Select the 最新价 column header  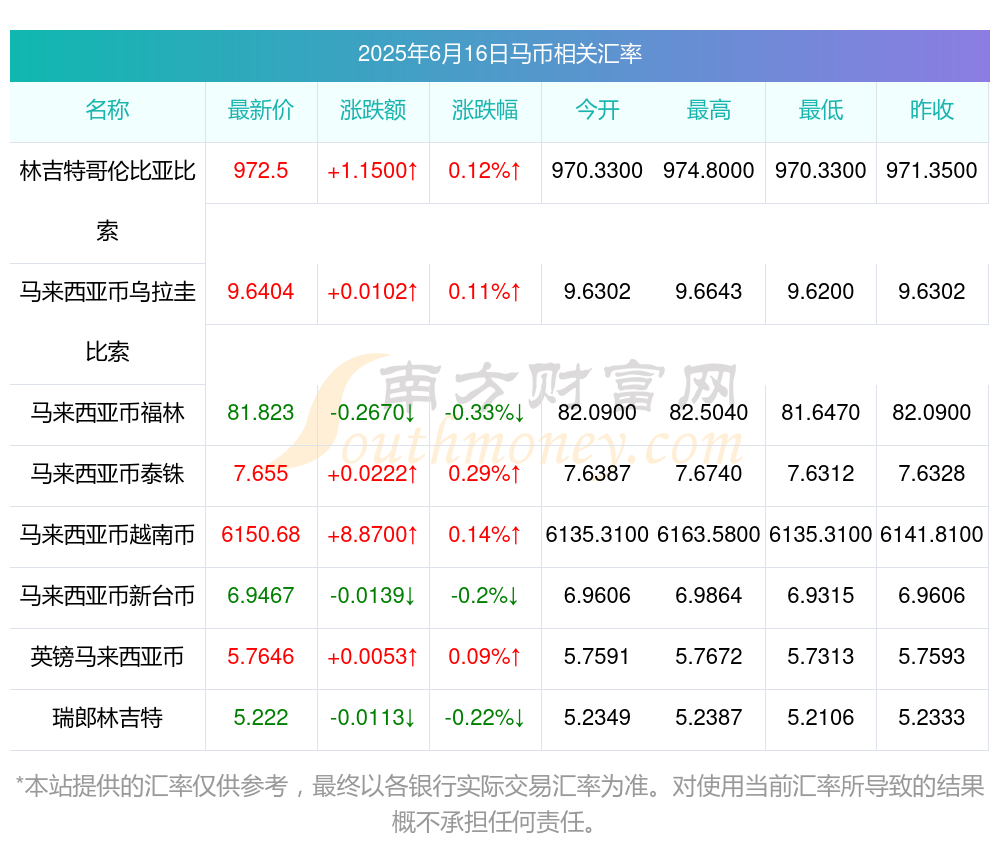pos(261,110)
